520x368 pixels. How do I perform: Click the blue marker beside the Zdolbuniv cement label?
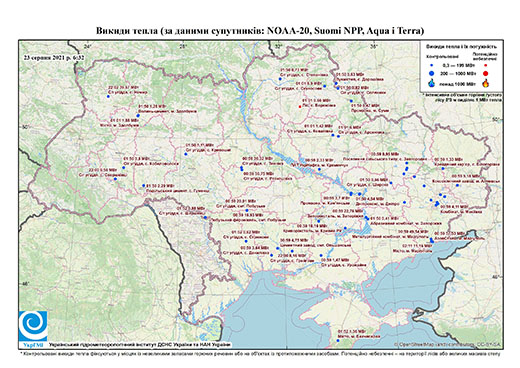(x=138, y=115)
